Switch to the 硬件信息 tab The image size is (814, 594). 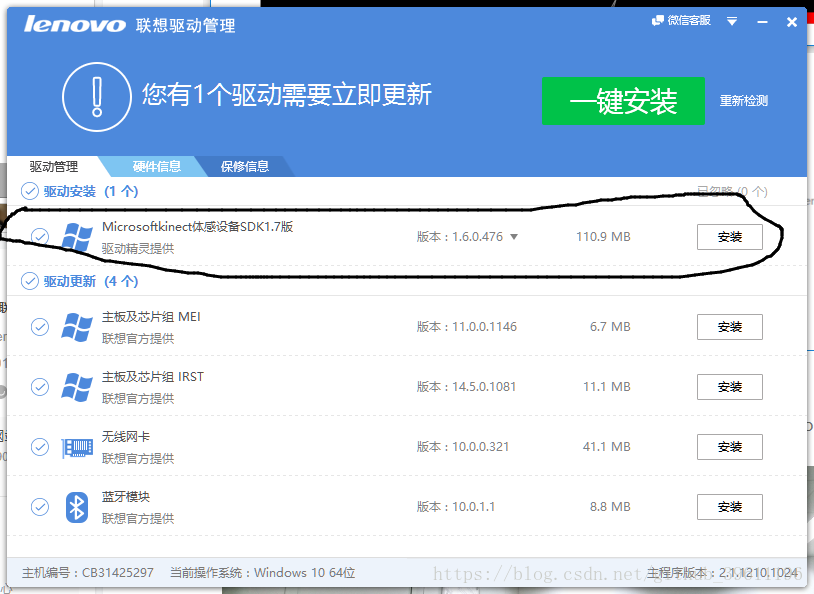pos(156,166)
